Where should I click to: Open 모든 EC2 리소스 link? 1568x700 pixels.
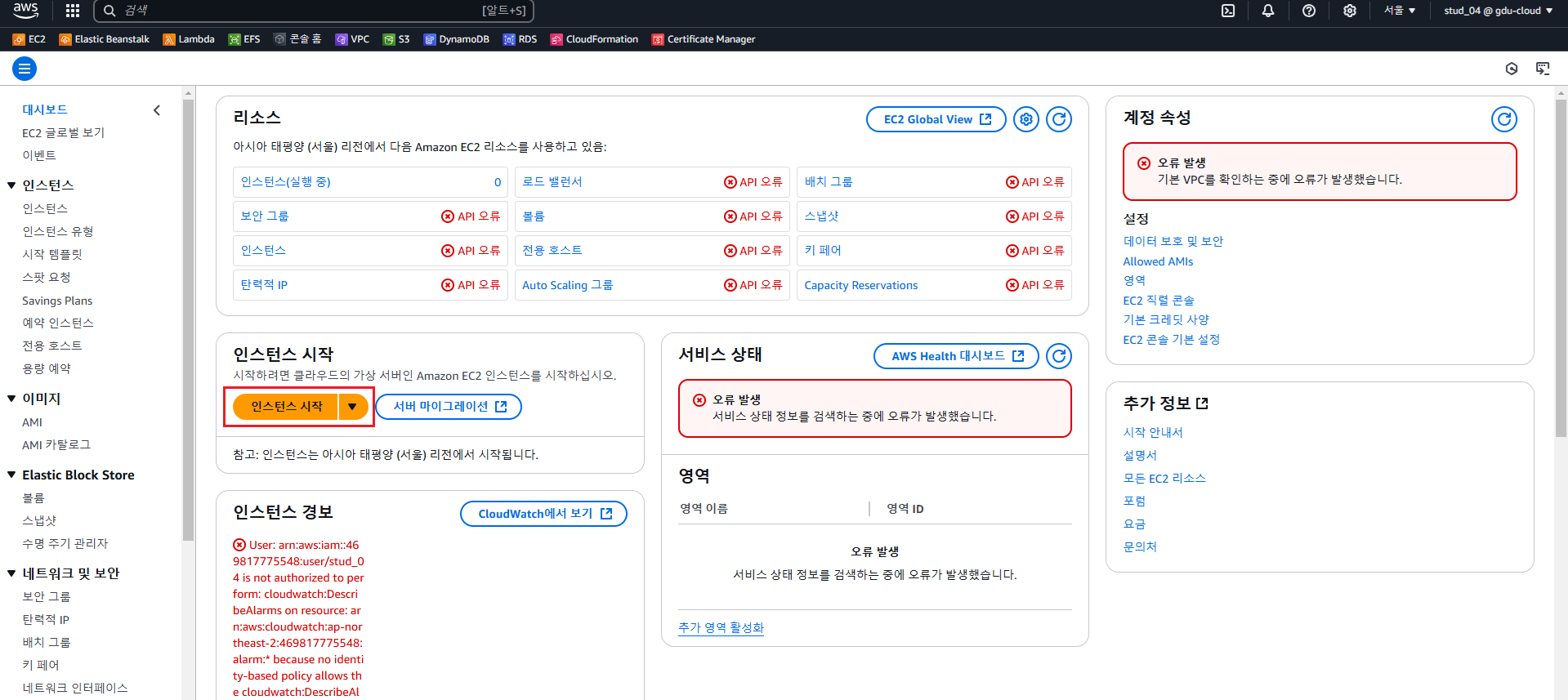tap(1164, 478)
